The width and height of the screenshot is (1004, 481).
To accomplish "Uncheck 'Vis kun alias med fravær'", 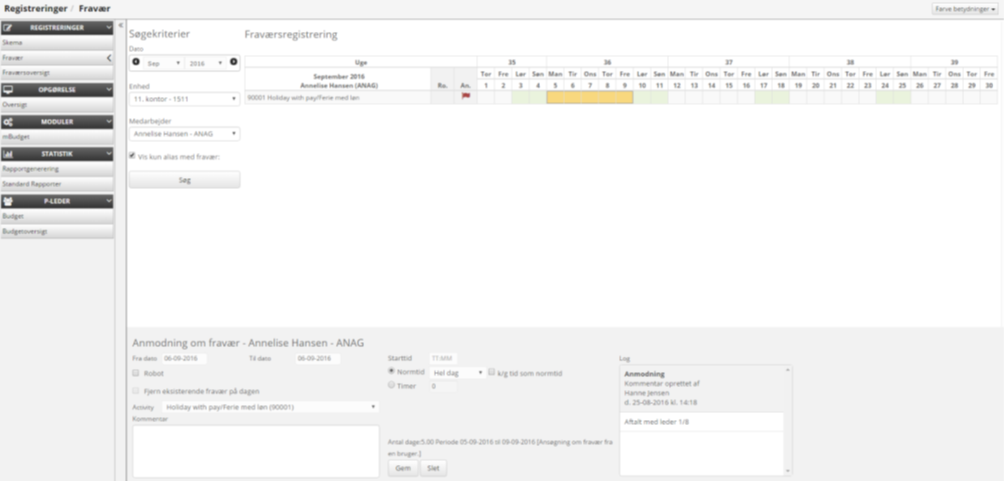I will click(134, 155).
